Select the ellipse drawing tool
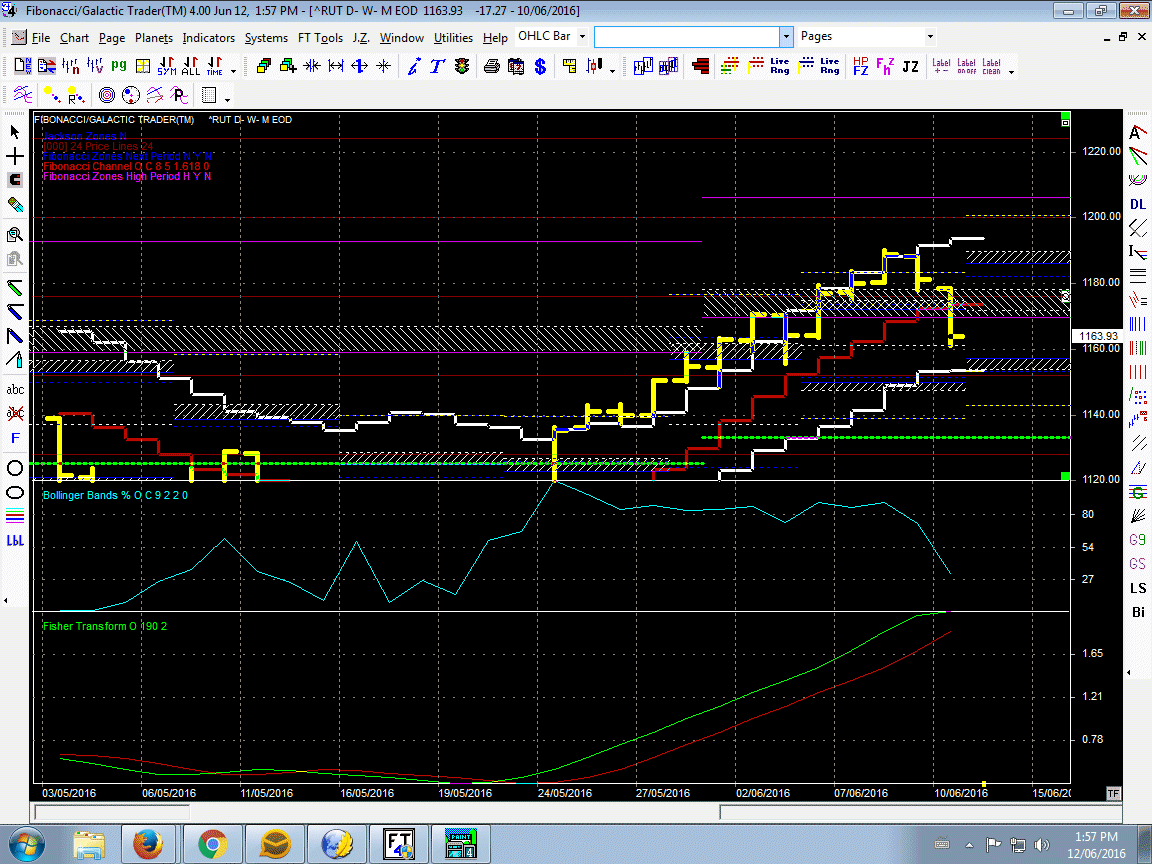The image size is (1152, 864). 15,492
